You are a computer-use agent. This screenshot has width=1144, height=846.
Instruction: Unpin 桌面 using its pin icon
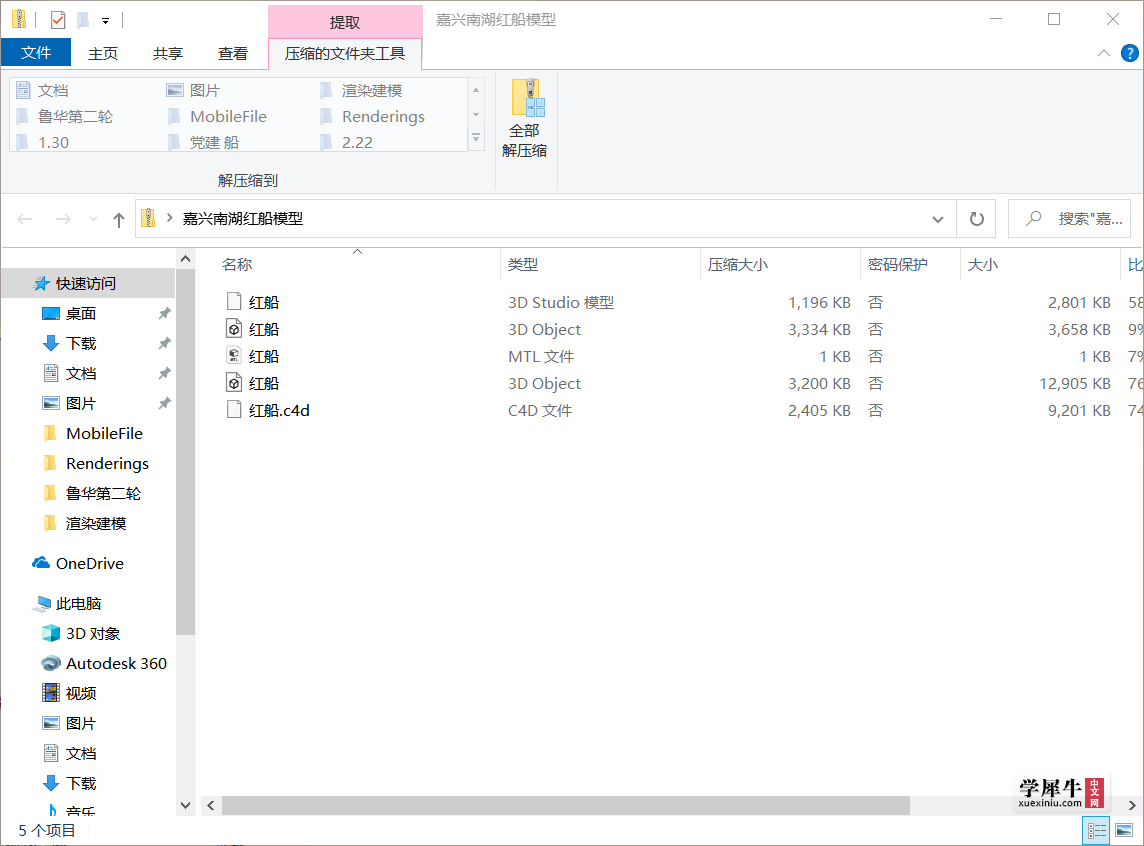(164, 314)
